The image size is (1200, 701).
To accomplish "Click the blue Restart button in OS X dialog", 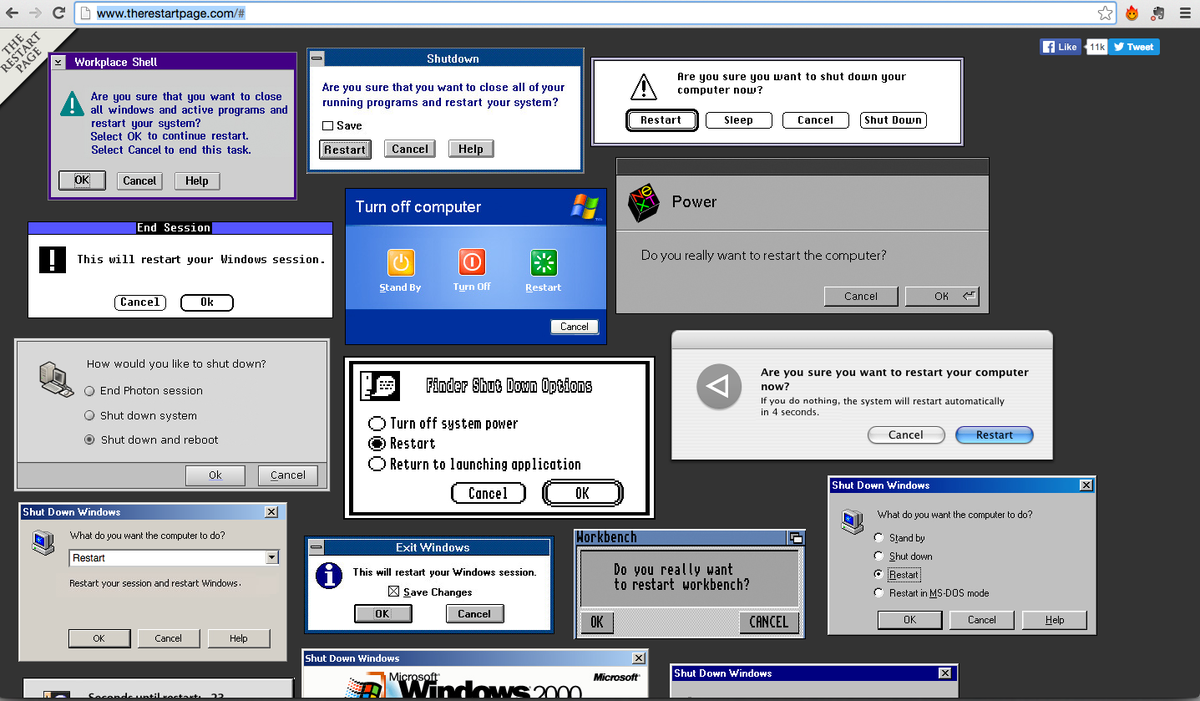I will tap(994, 435).
